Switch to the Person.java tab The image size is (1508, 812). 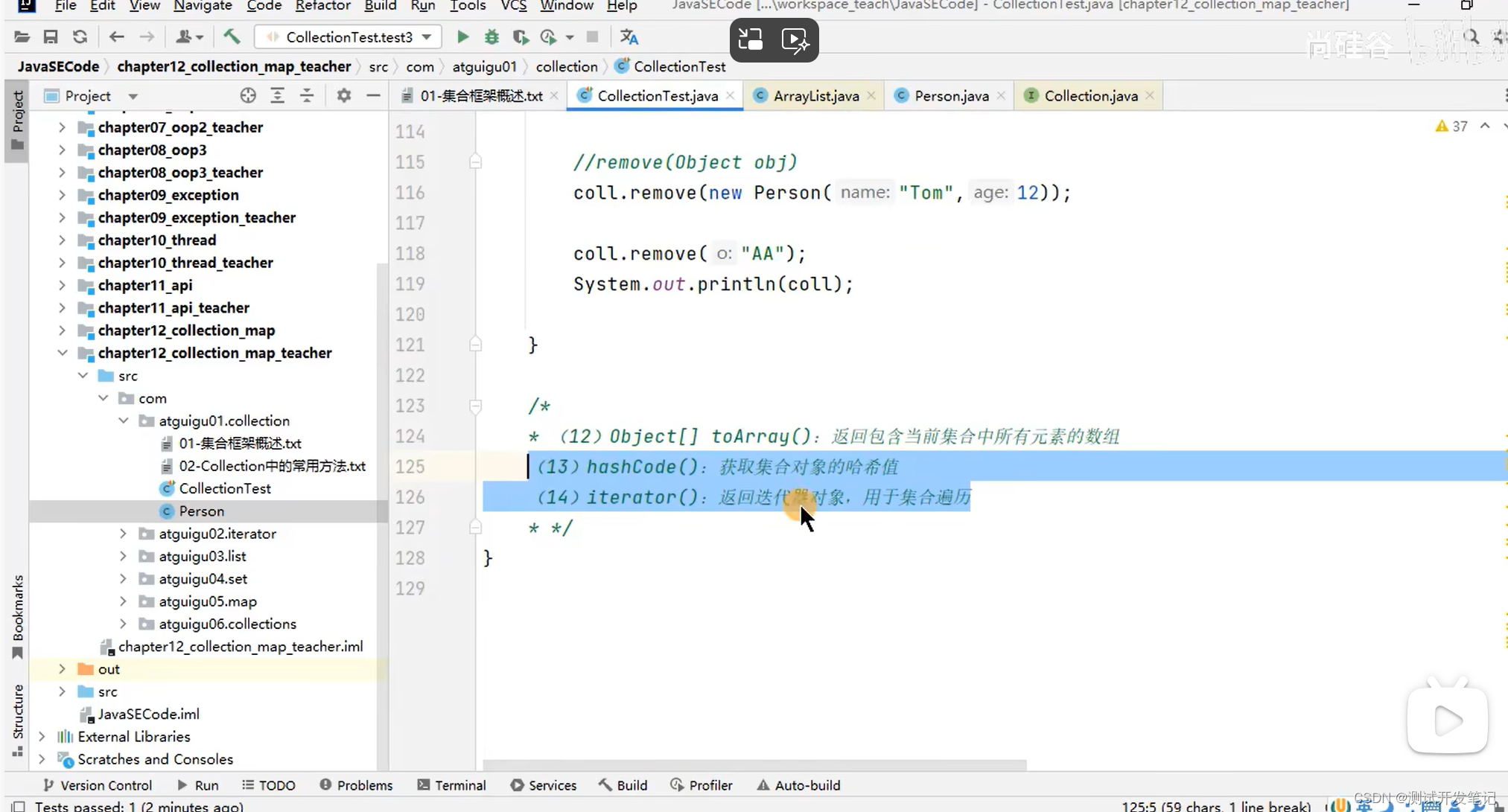(x=951, y=95)
